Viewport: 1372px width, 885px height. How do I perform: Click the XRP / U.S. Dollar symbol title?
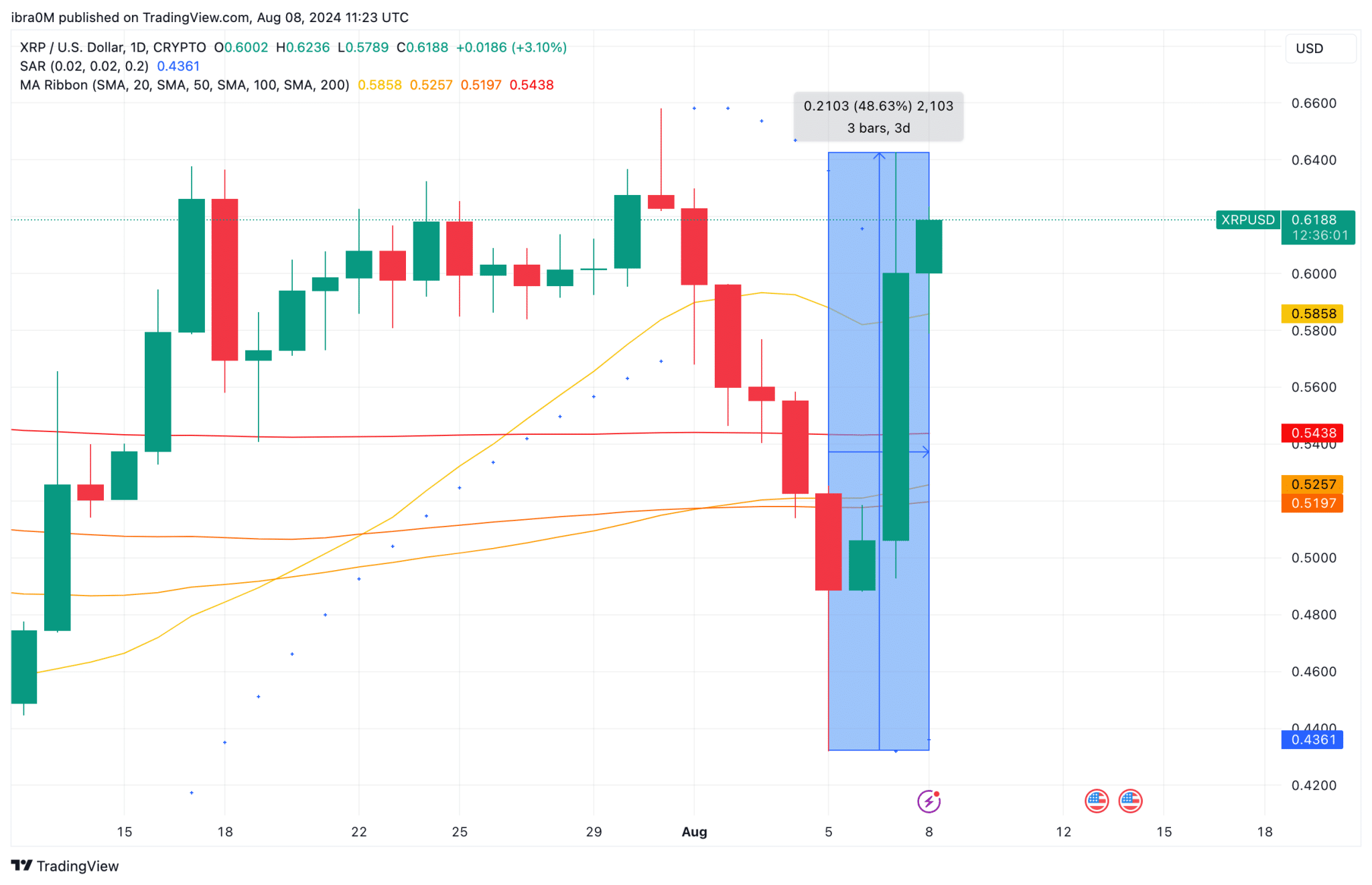113,48
